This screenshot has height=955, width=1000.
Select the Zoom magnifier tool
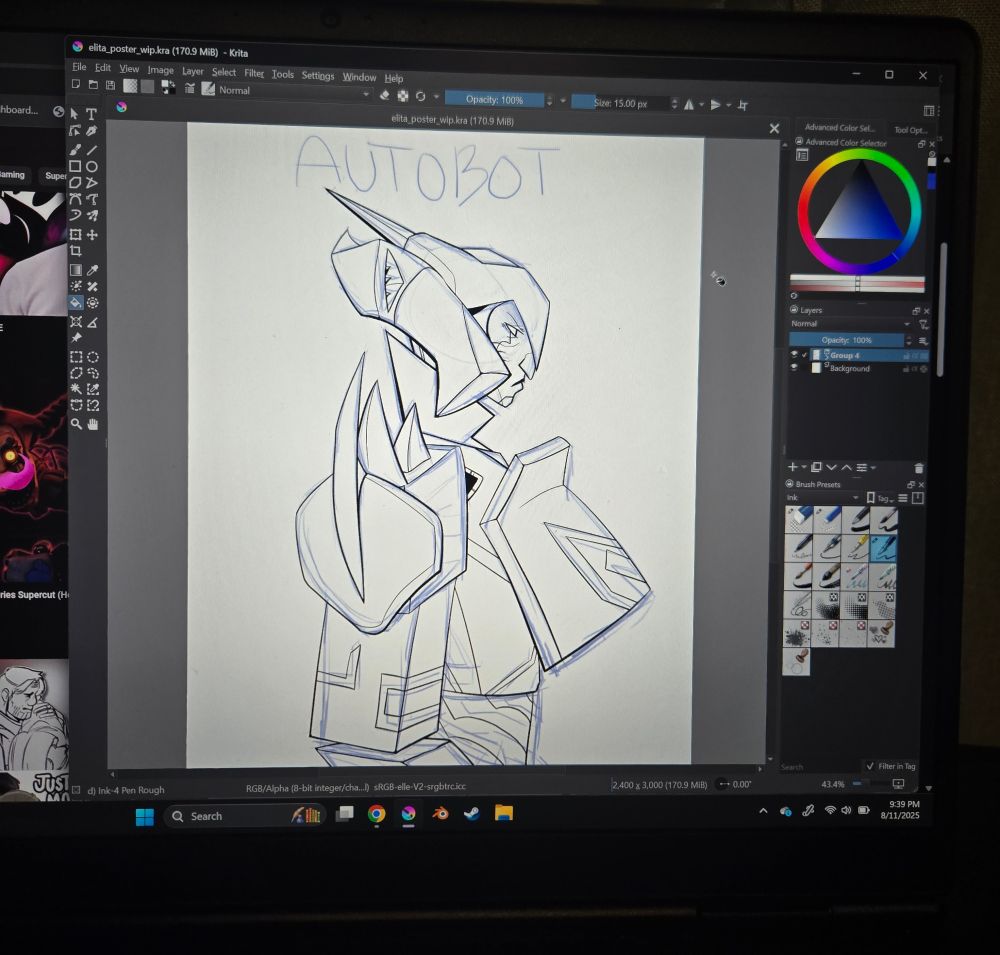76,424
